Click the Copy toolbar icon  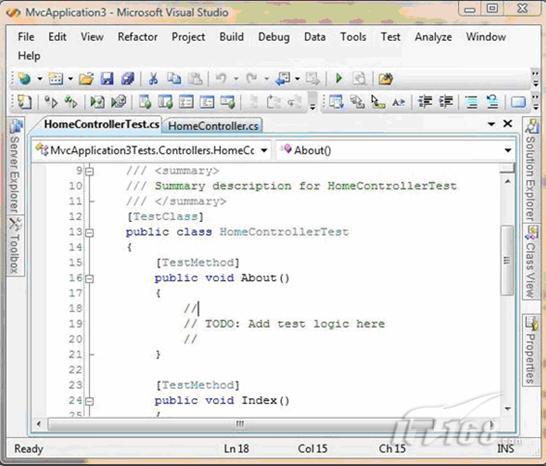174,79
